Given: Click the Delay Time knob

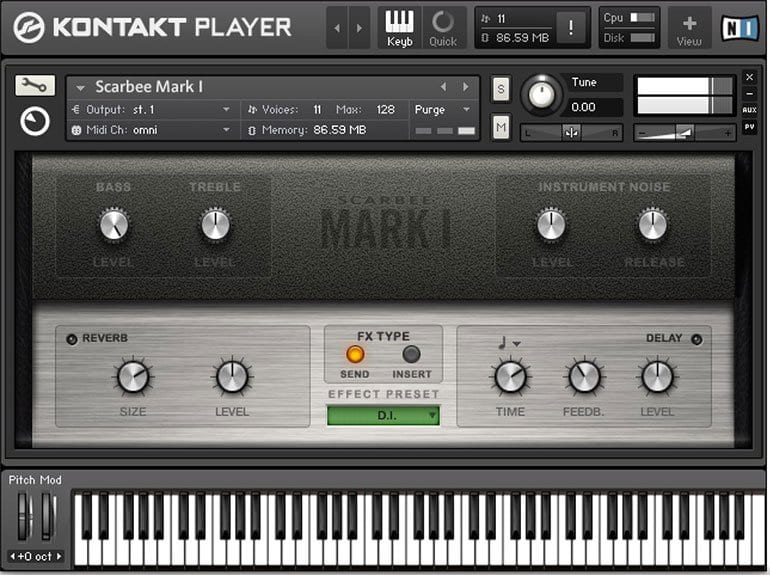Looking at the screenshot, I should click(x=510, y=377).
